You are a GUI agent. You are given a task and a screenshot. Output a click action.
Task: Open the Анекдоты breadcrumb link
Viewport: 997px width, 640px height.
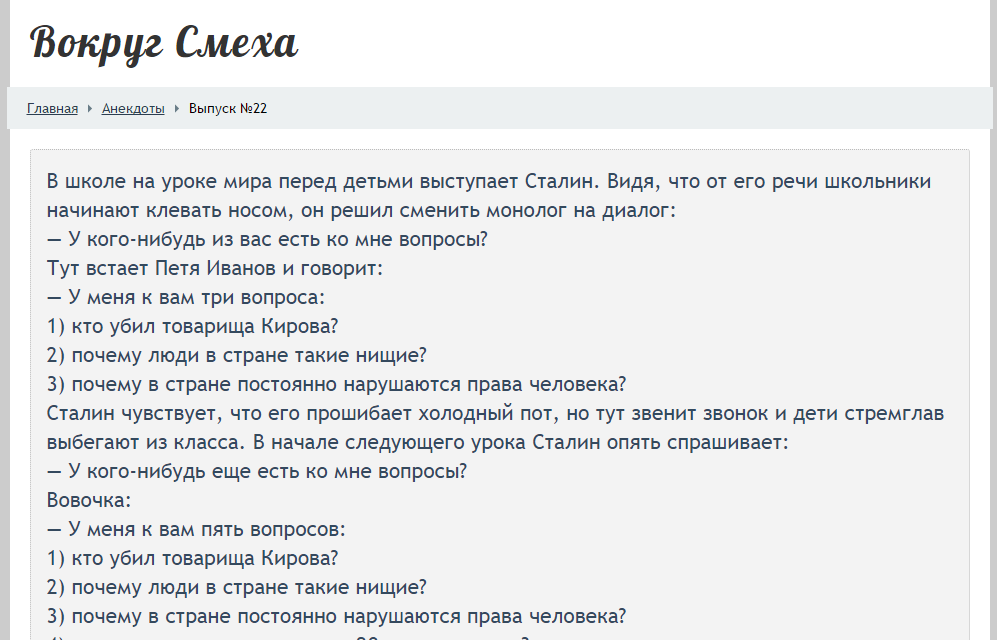click(133, 109)
